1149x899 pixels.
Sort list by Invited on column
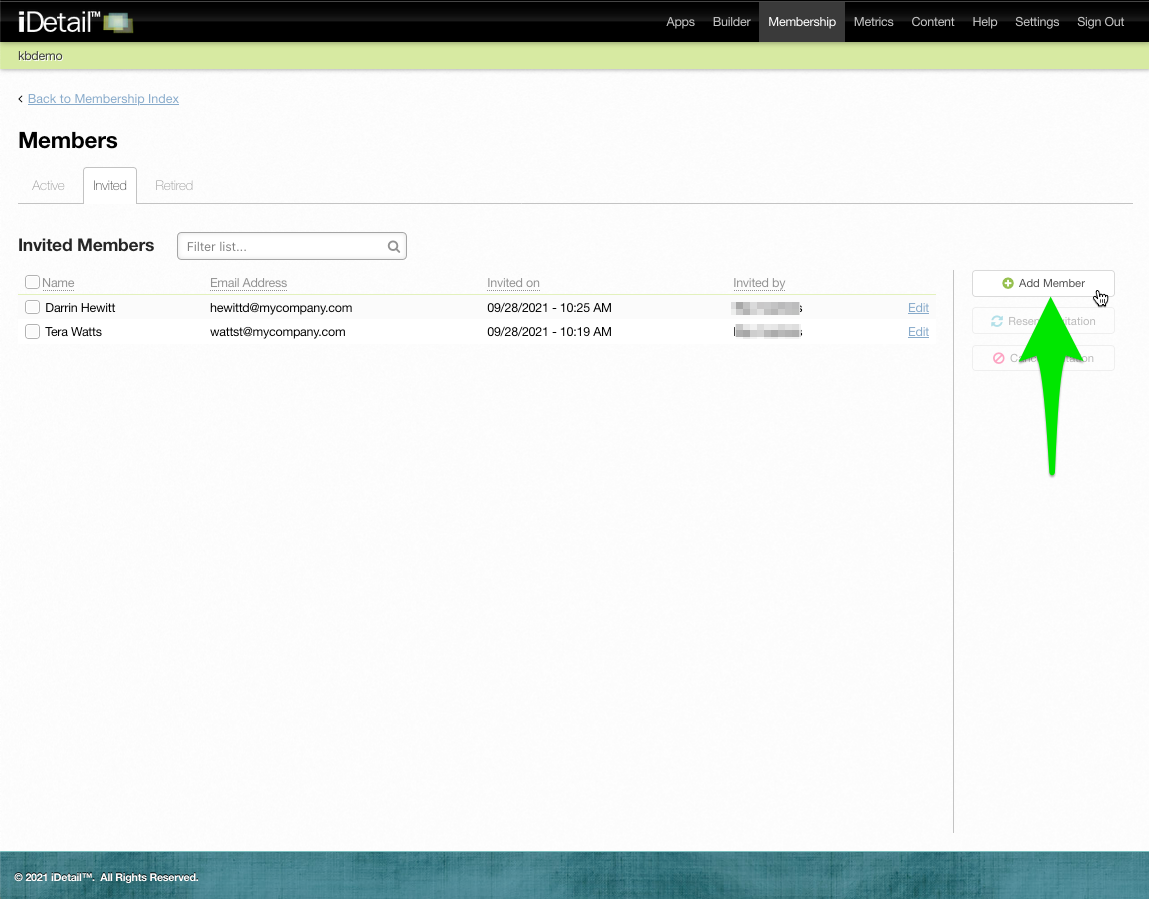(x=513, y=283)
